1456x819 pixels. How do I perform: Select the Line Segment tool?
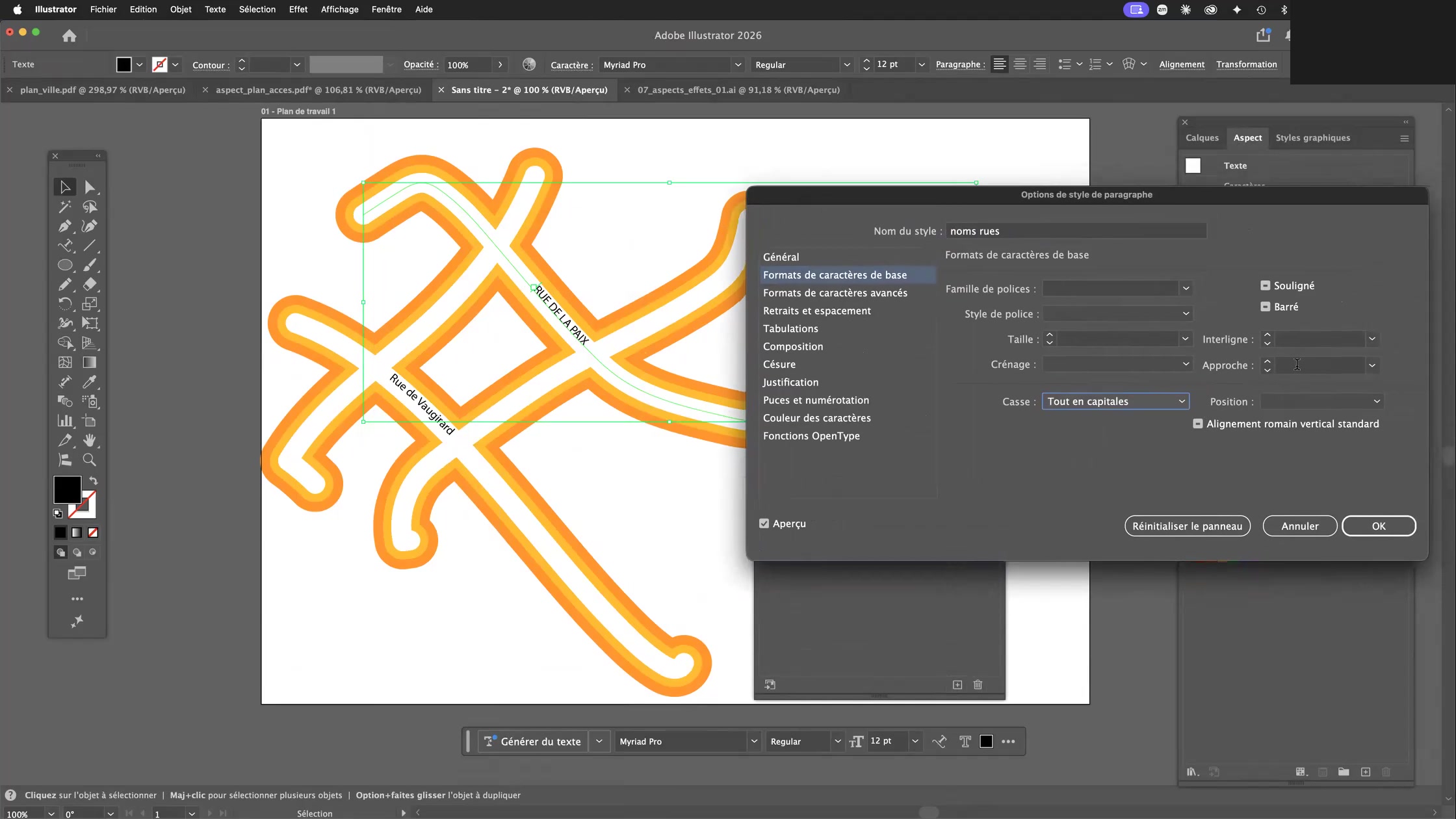(90, 246)
